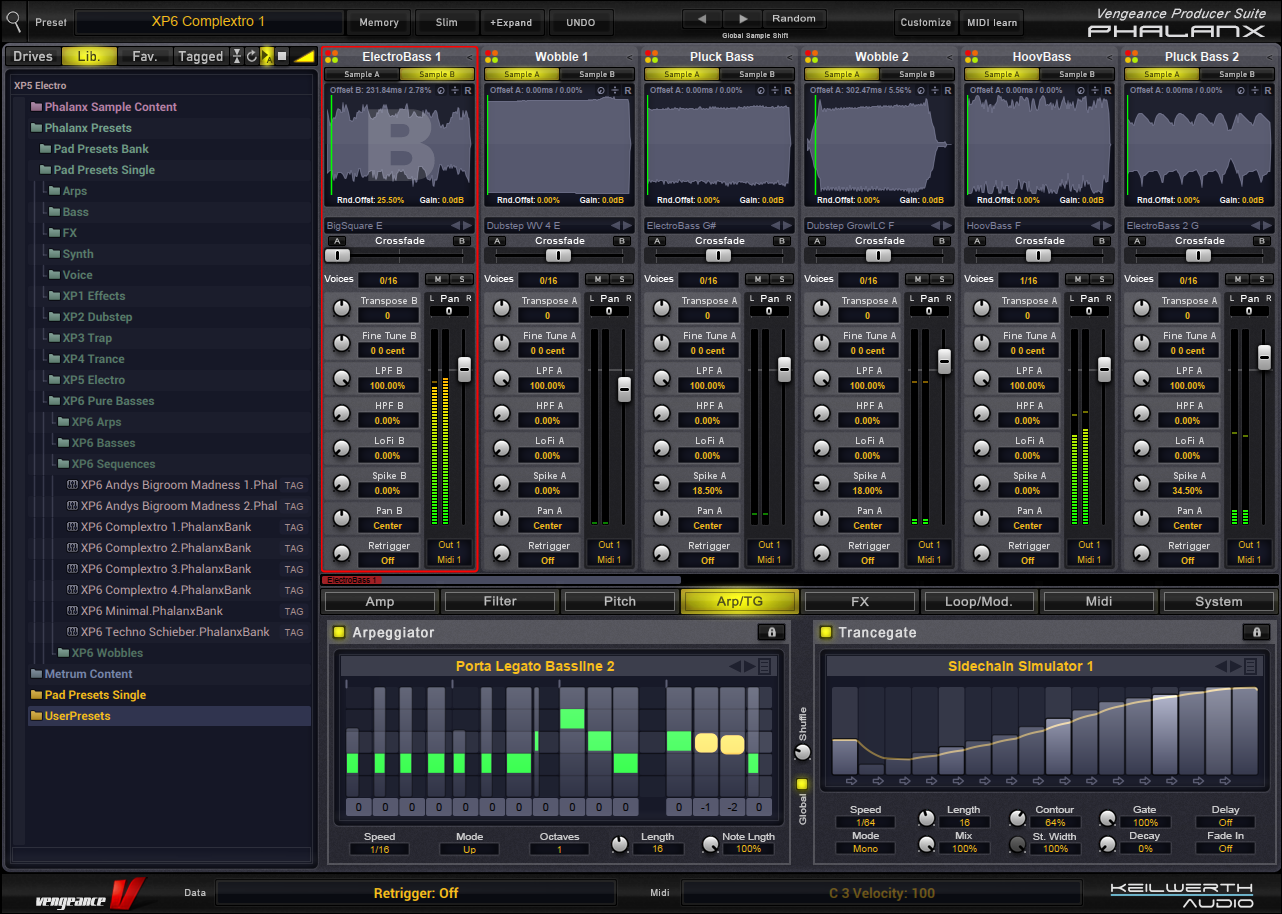Click previous preset arrow left of Random
Screen dimensions: 1282x914
(x=702, y=18)
